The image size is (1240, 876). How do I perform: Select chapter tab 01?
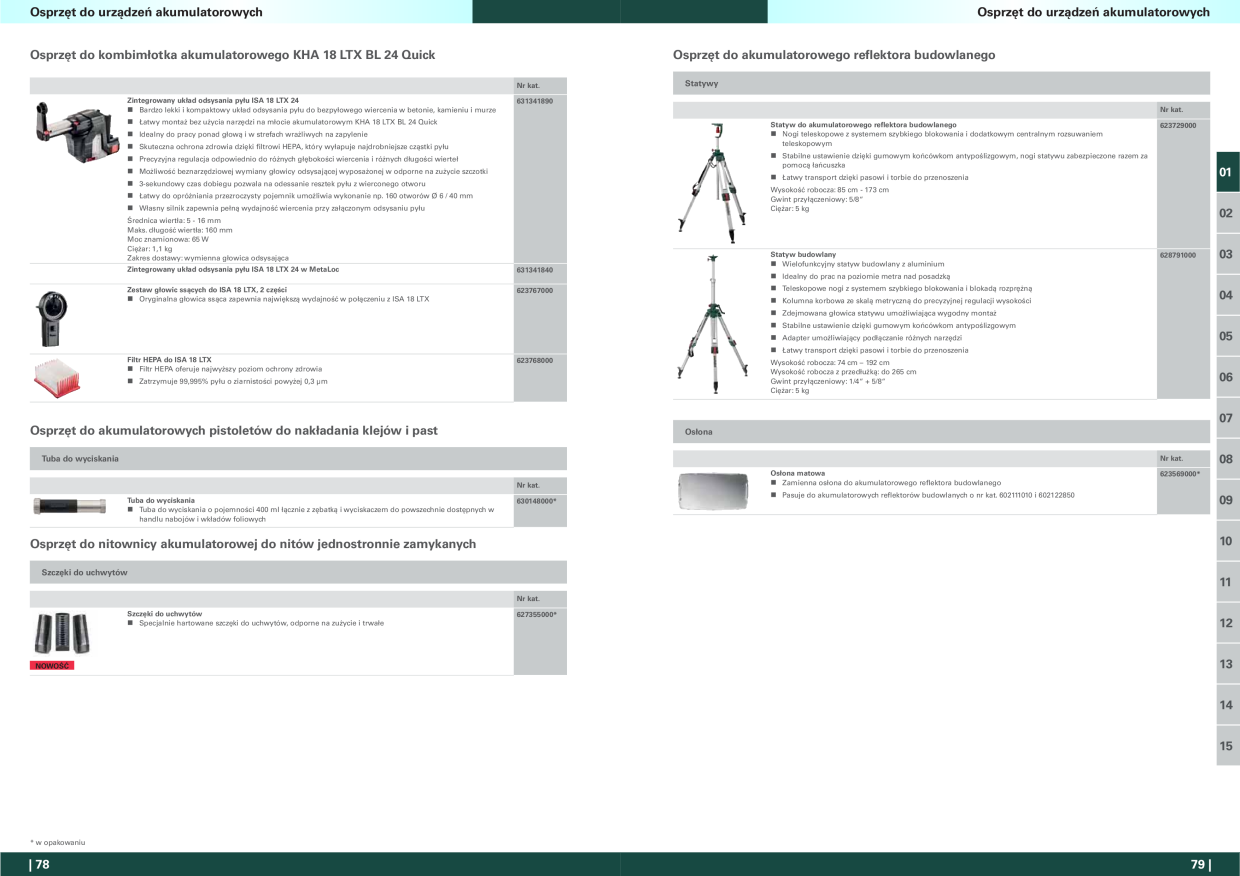coord(1227,172)
